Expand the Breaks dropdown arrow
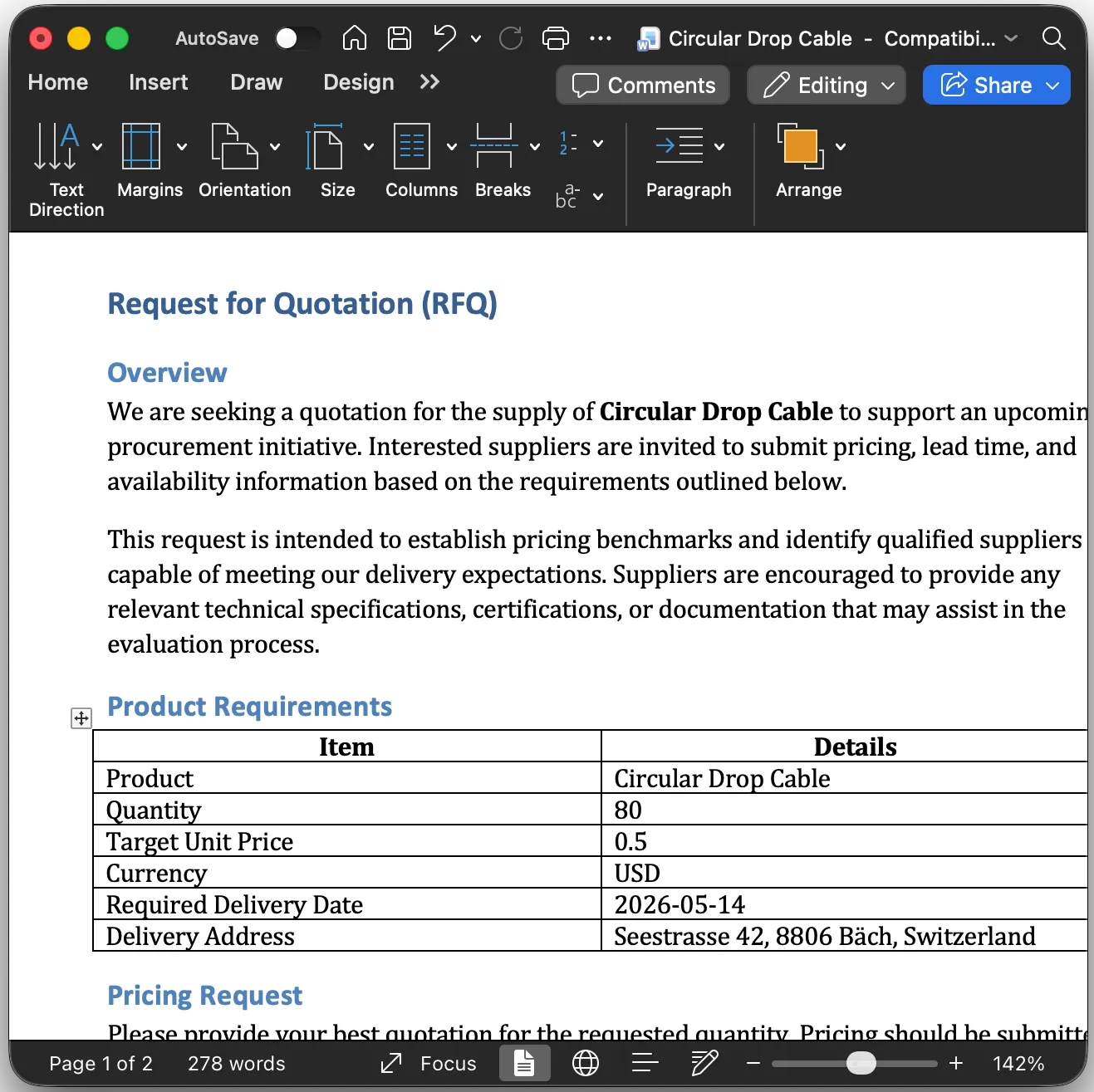 coord(535,146)
